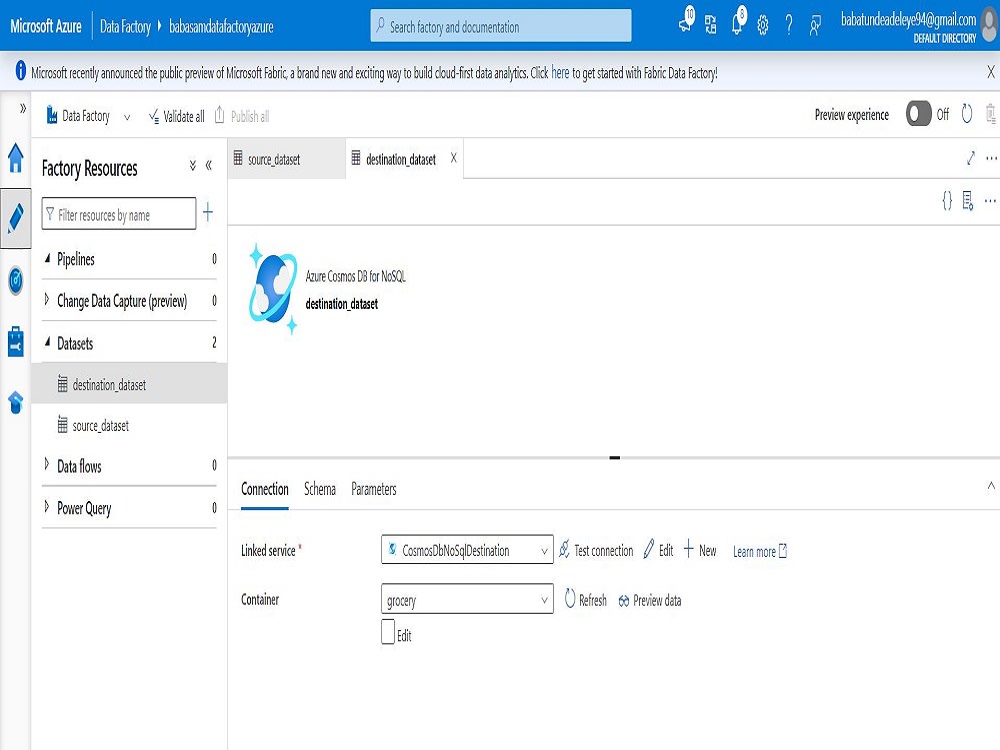Click the babasamdatafactoryazure breadcrumb
The width and height of the screenshot is (1000, 750).
221,26
